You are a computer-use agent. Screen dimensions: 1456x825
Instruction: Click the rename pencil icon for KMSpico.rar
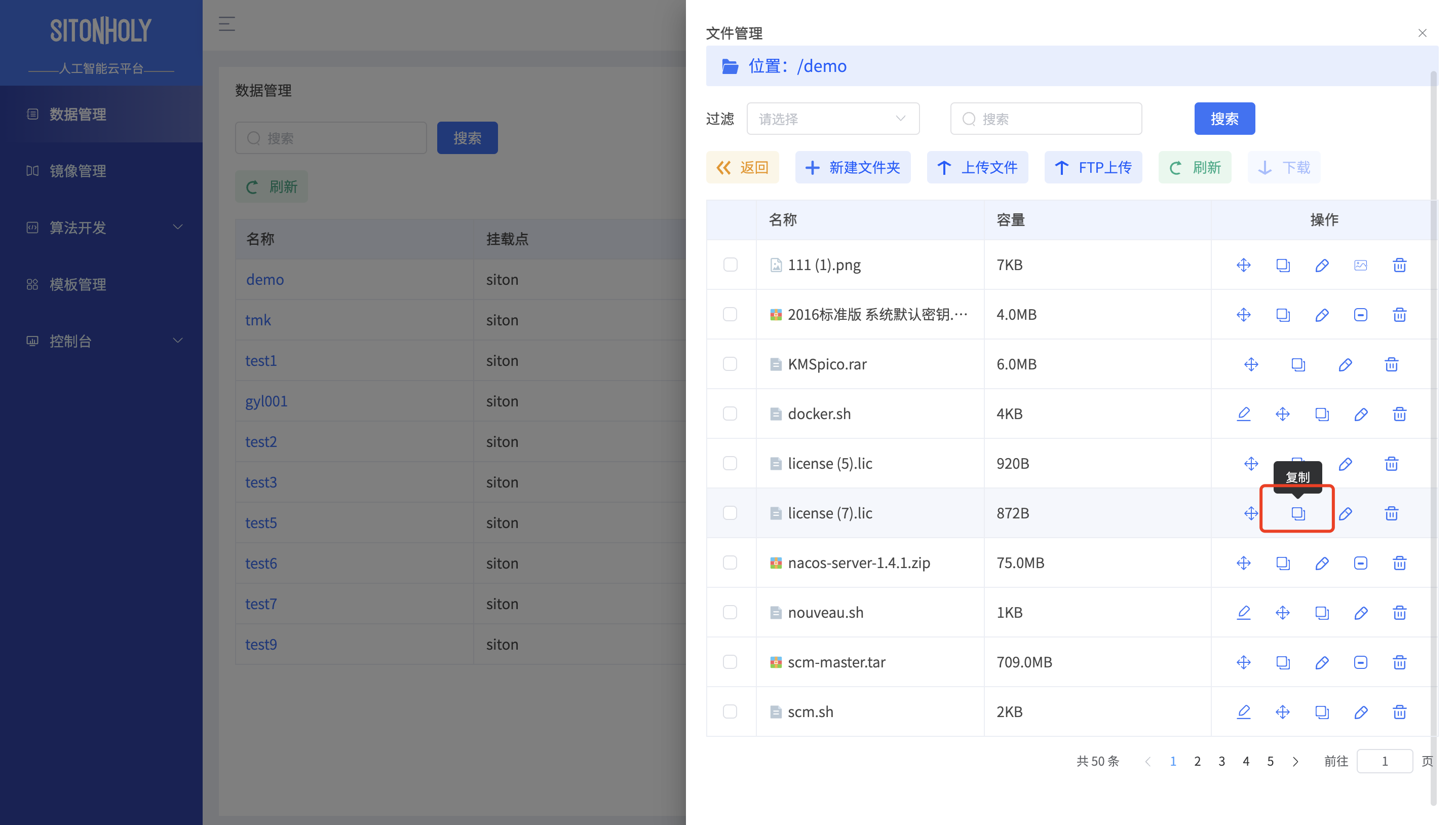click(1345, 364)
